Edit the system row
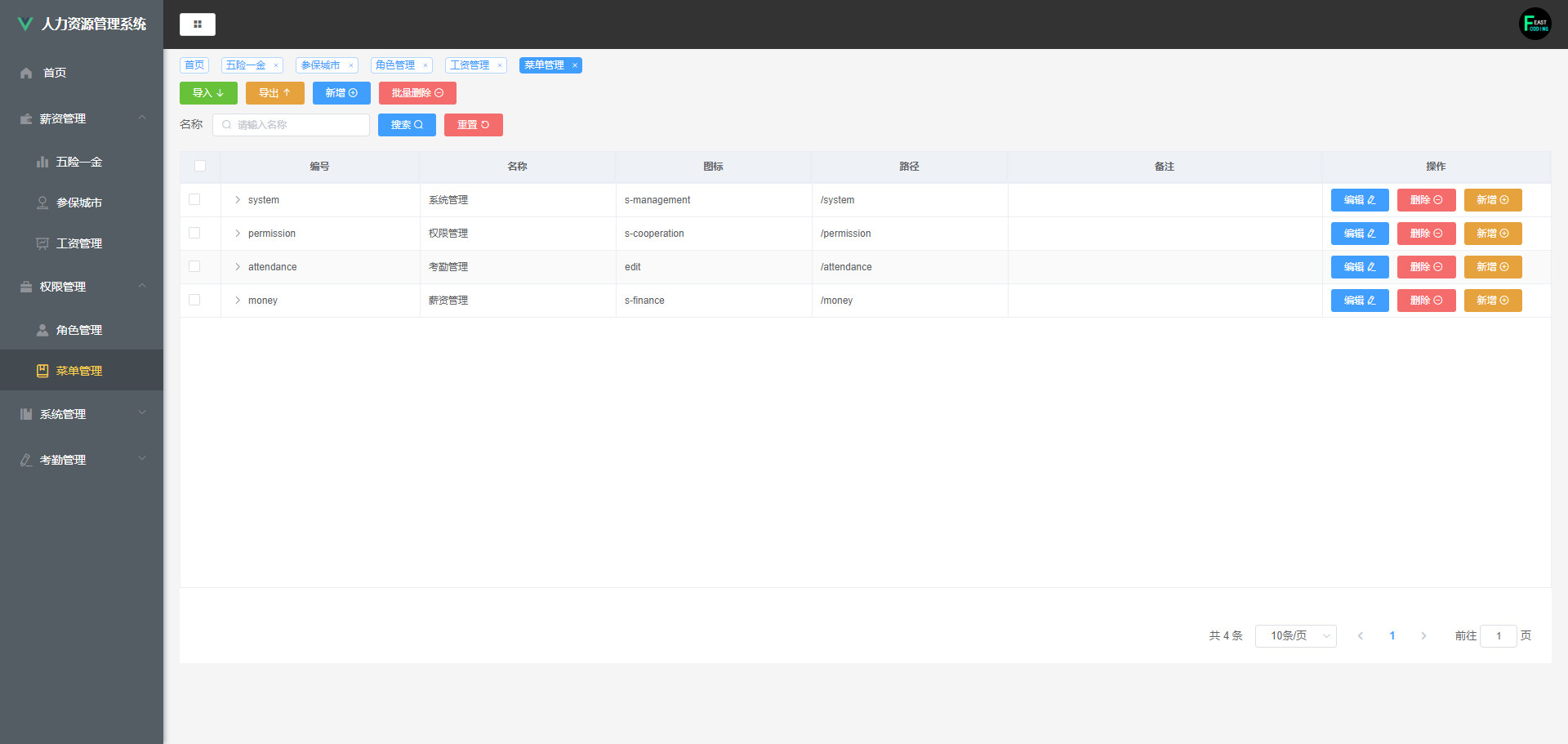 1360,200
